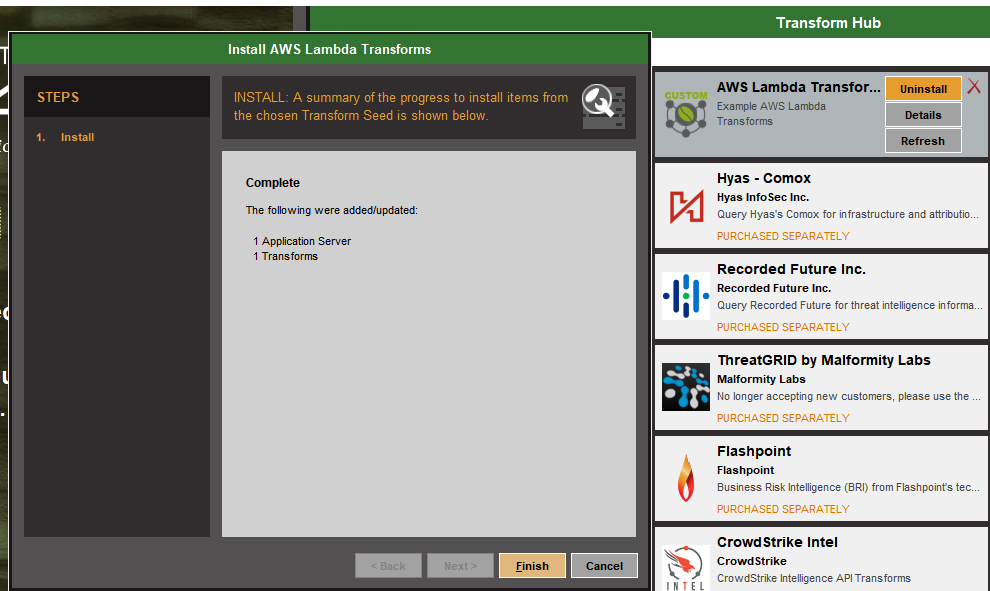
Task: Click Purchased Separately label under Flashpoint
Action: pos(783,509)
